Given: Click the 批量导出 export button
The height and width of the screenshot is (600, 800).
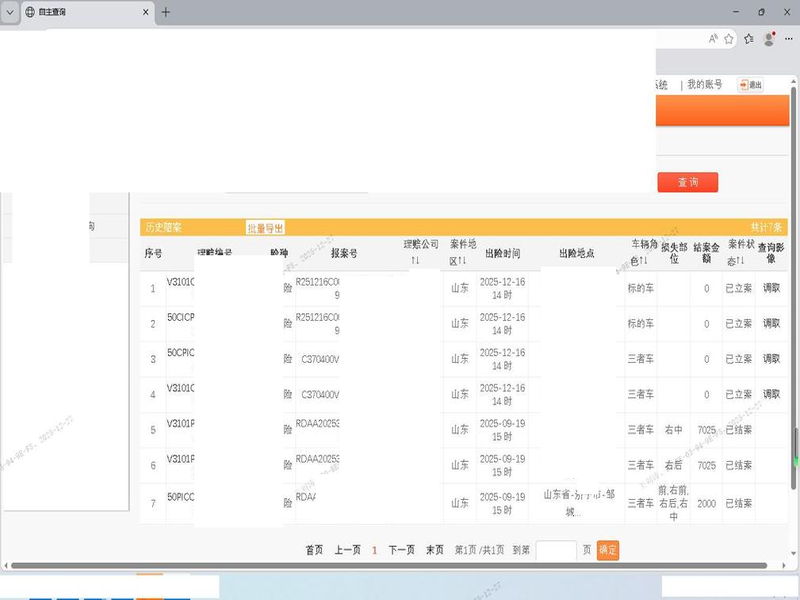Looking at the screenshot, I should [265, 228].
